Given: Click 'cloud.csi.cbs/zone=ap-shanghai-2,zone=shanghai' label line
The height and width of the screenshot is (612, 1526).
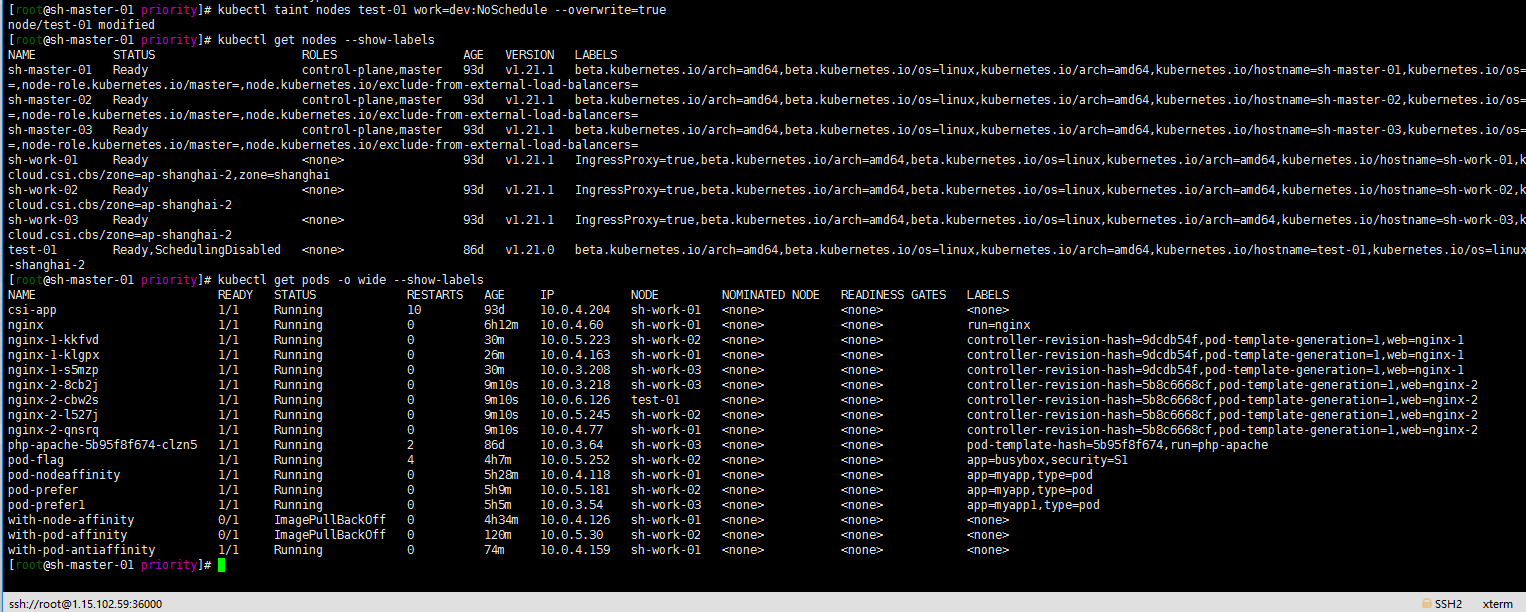Looking at the screenshot, I should click(168, 174).
